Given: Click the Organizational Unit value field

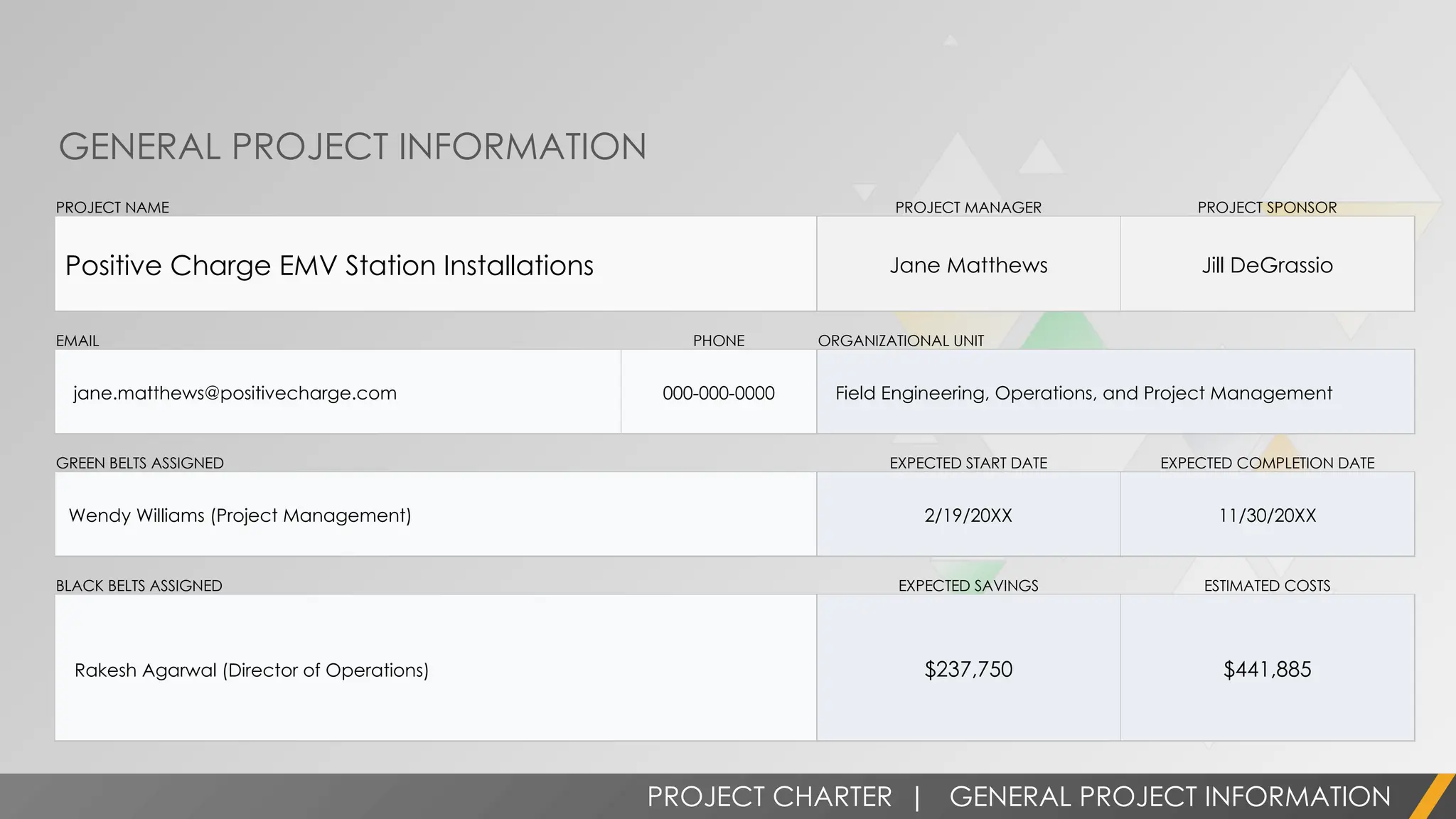Looking at the screenshot, I should (x=1083, y=393).
